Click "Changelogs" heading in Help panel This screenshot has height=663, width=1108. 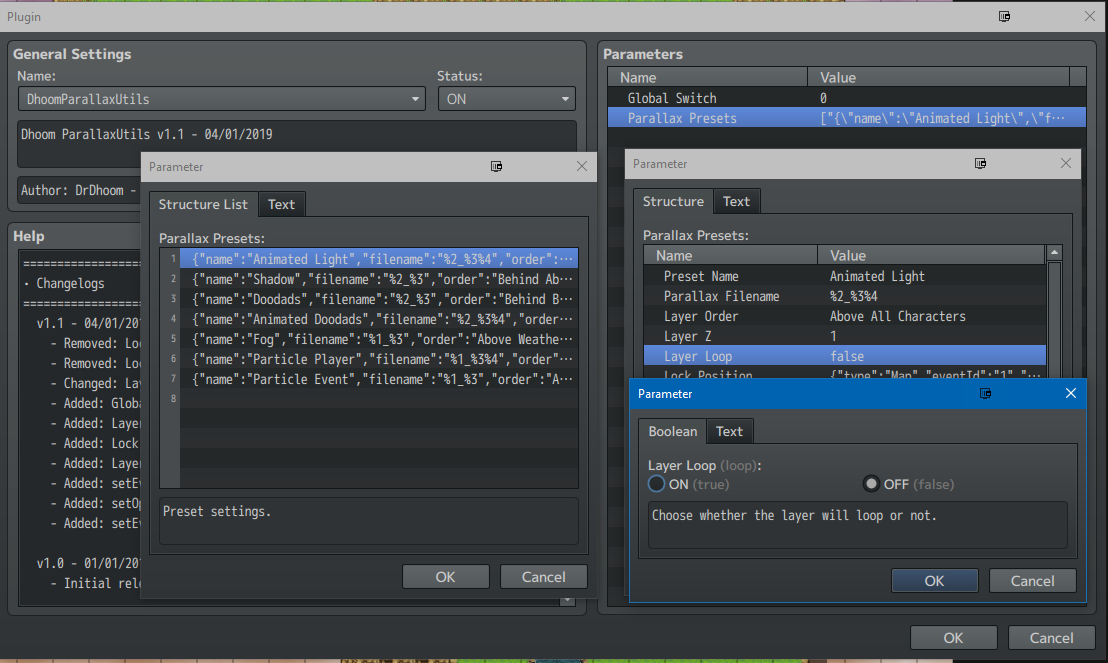click(70, 283)
